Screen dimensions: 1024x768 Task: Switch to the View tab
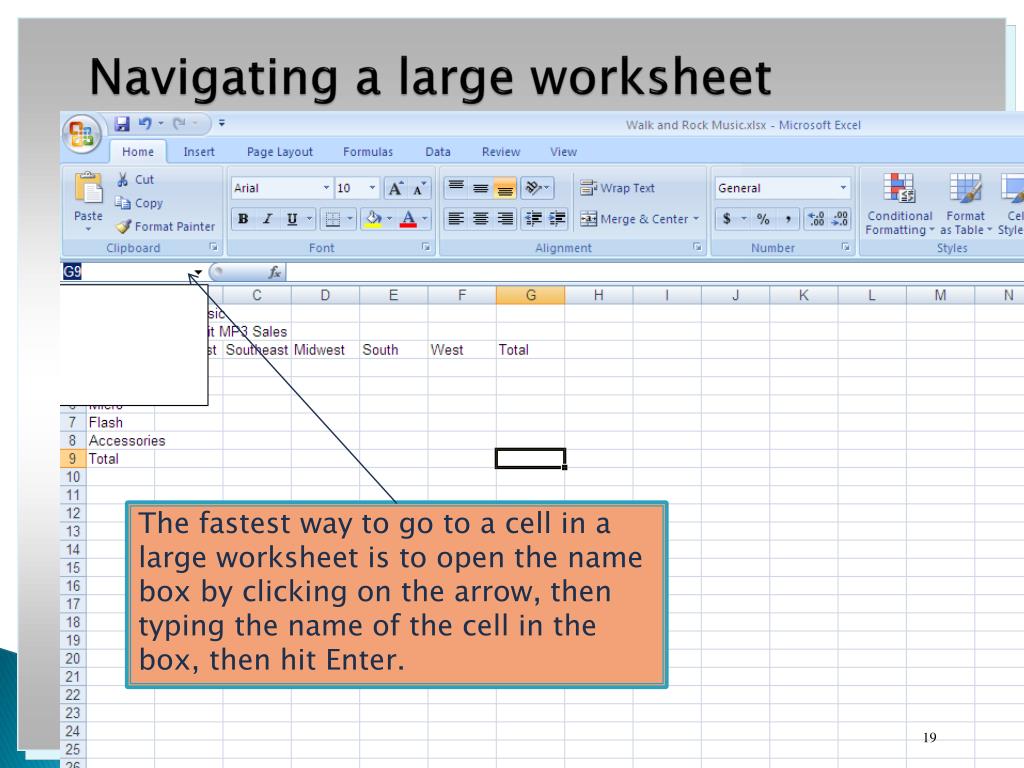tap(563, 152)
